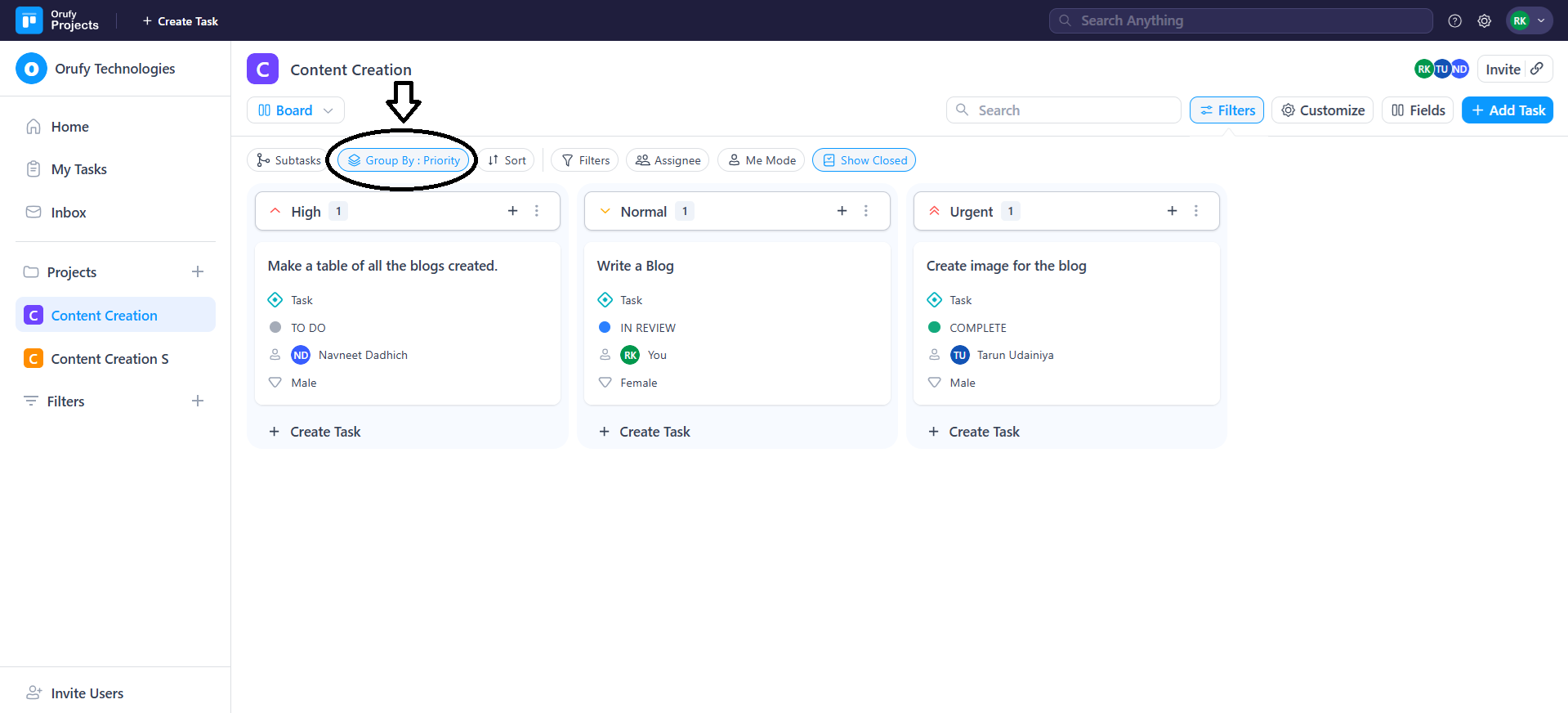The image size is (1568, 713).
Task: Open the three-dot menu on High column
Action: tap(537, 211)
